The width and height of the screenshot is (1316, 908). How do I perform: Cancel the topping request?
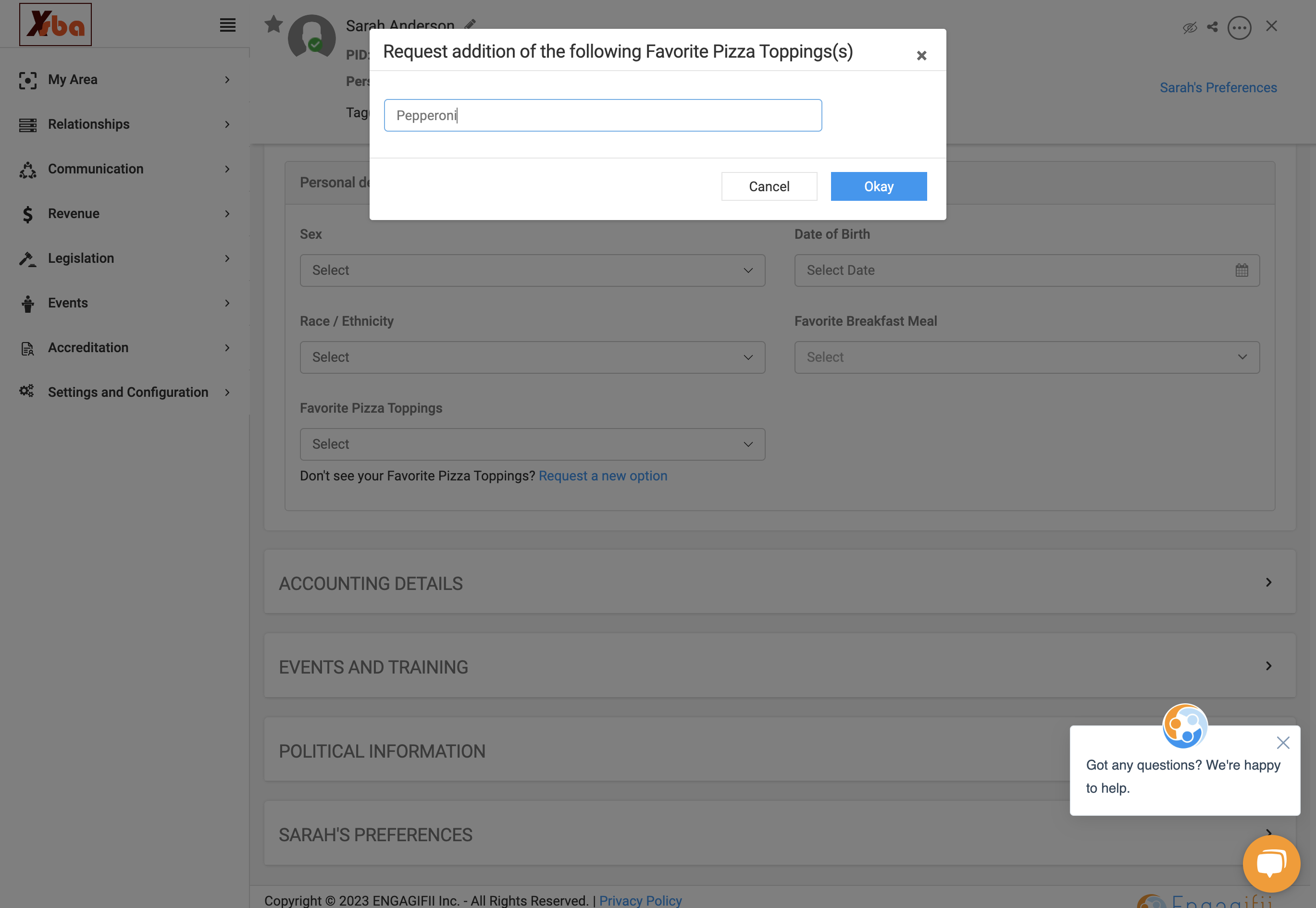pyautogui.click(x=769, y=186)
